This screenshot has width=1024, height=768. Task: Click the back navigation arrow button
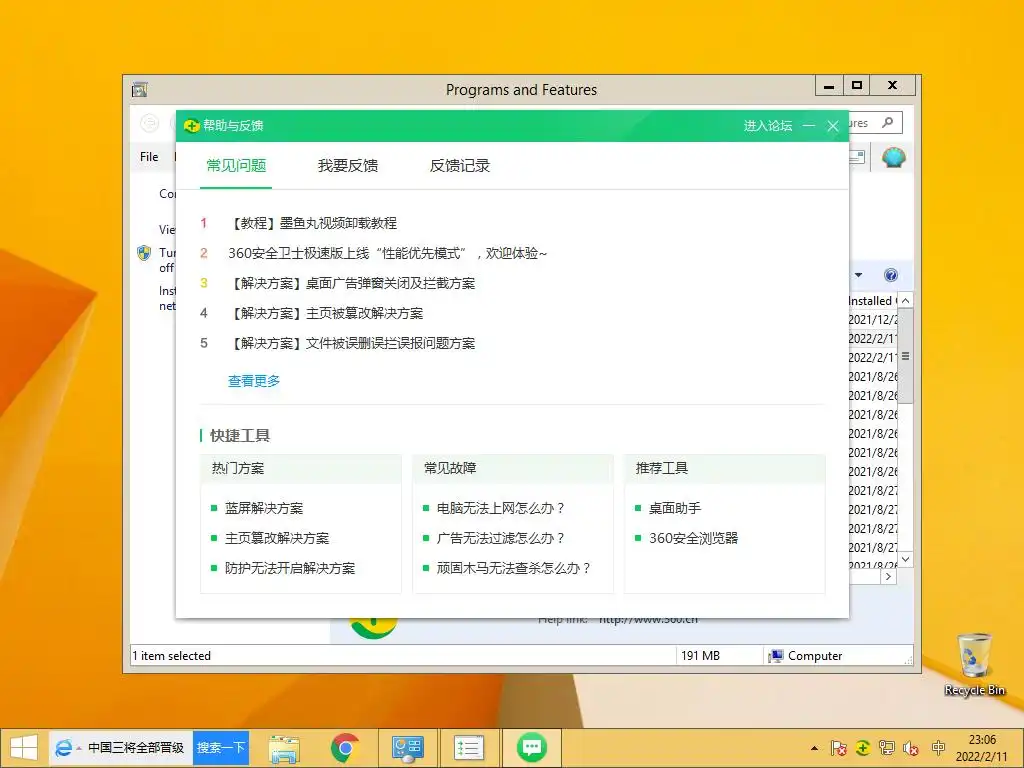(150, 122)
